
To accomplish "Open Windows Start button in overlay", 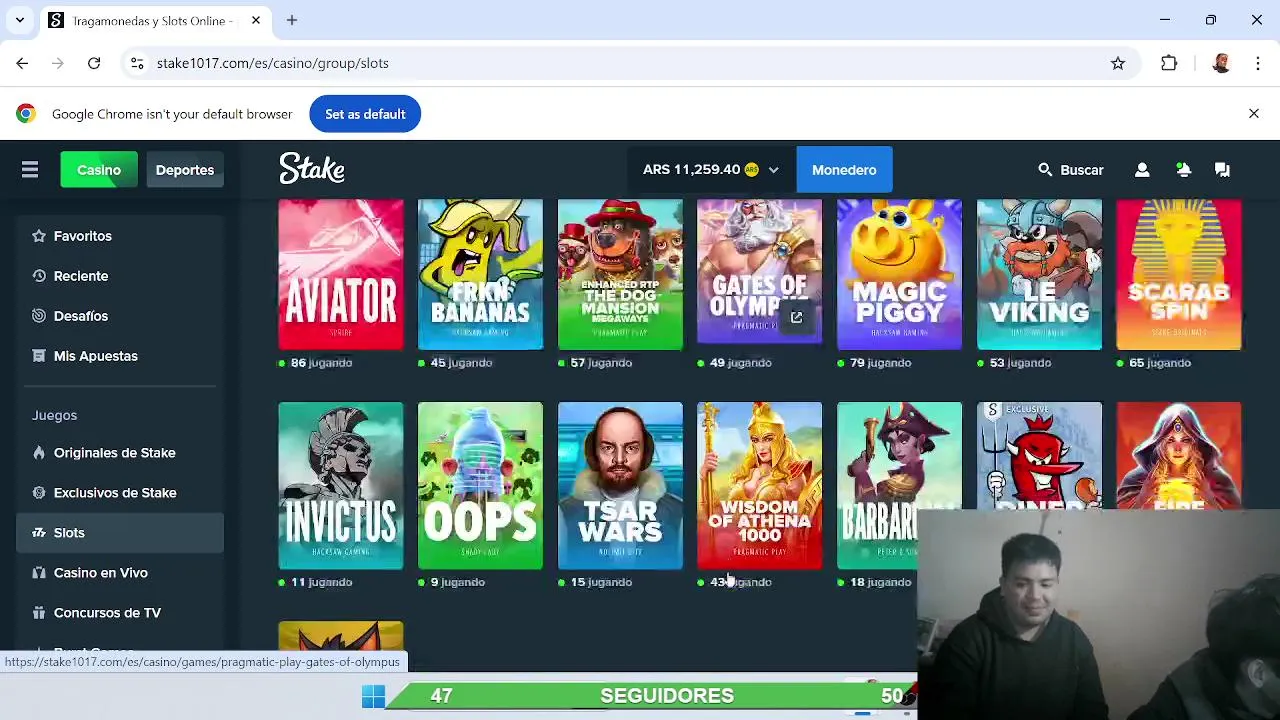I will pos(373,696).
